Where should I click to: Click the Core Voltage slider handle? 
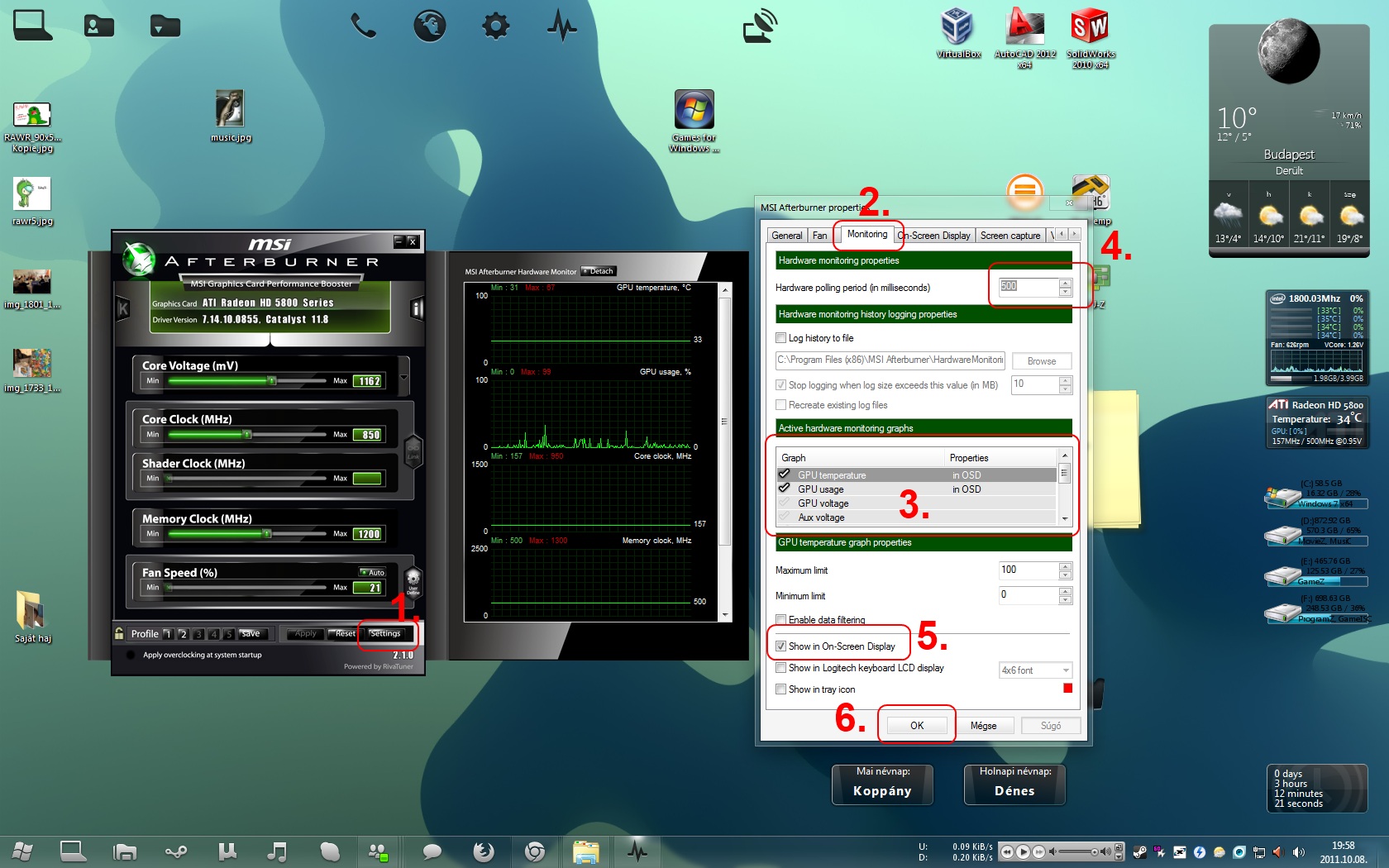coord(271,381)
